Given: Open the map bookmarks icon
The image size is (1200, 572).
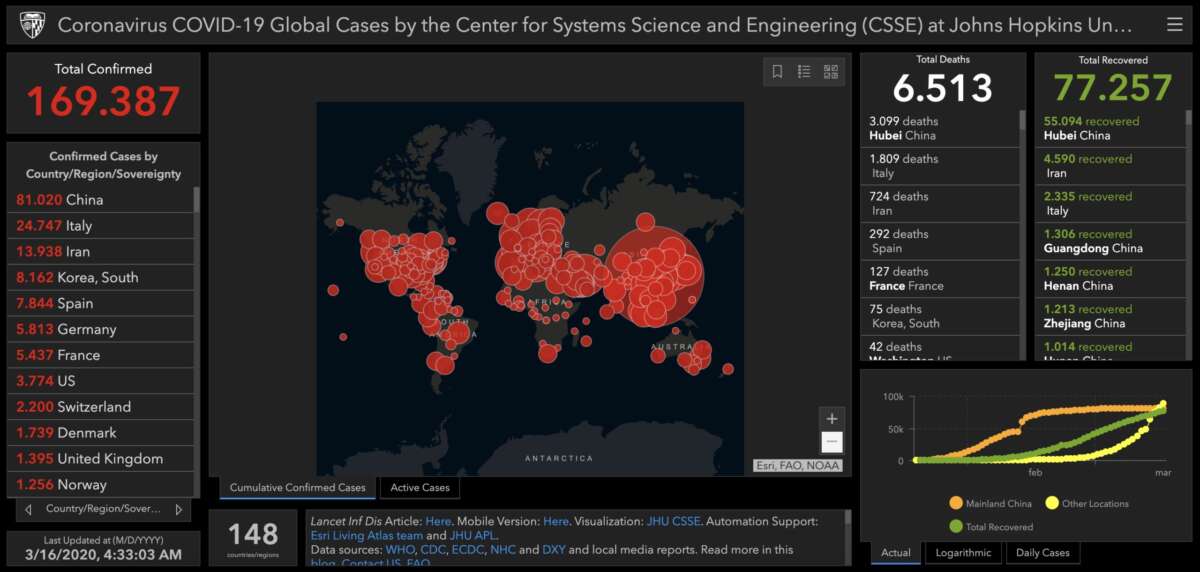Looking at the screenshot, I should 777,72.
